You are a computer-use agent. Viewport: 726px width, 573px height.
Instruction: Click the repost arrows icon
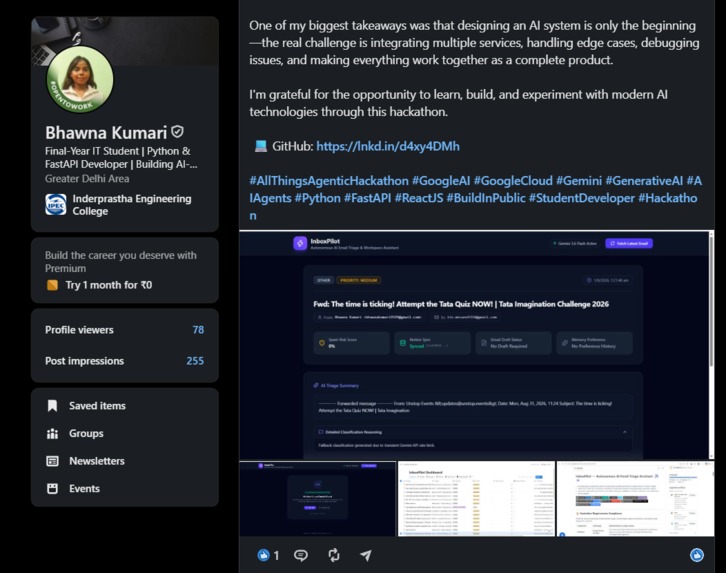tap(334, 555)
